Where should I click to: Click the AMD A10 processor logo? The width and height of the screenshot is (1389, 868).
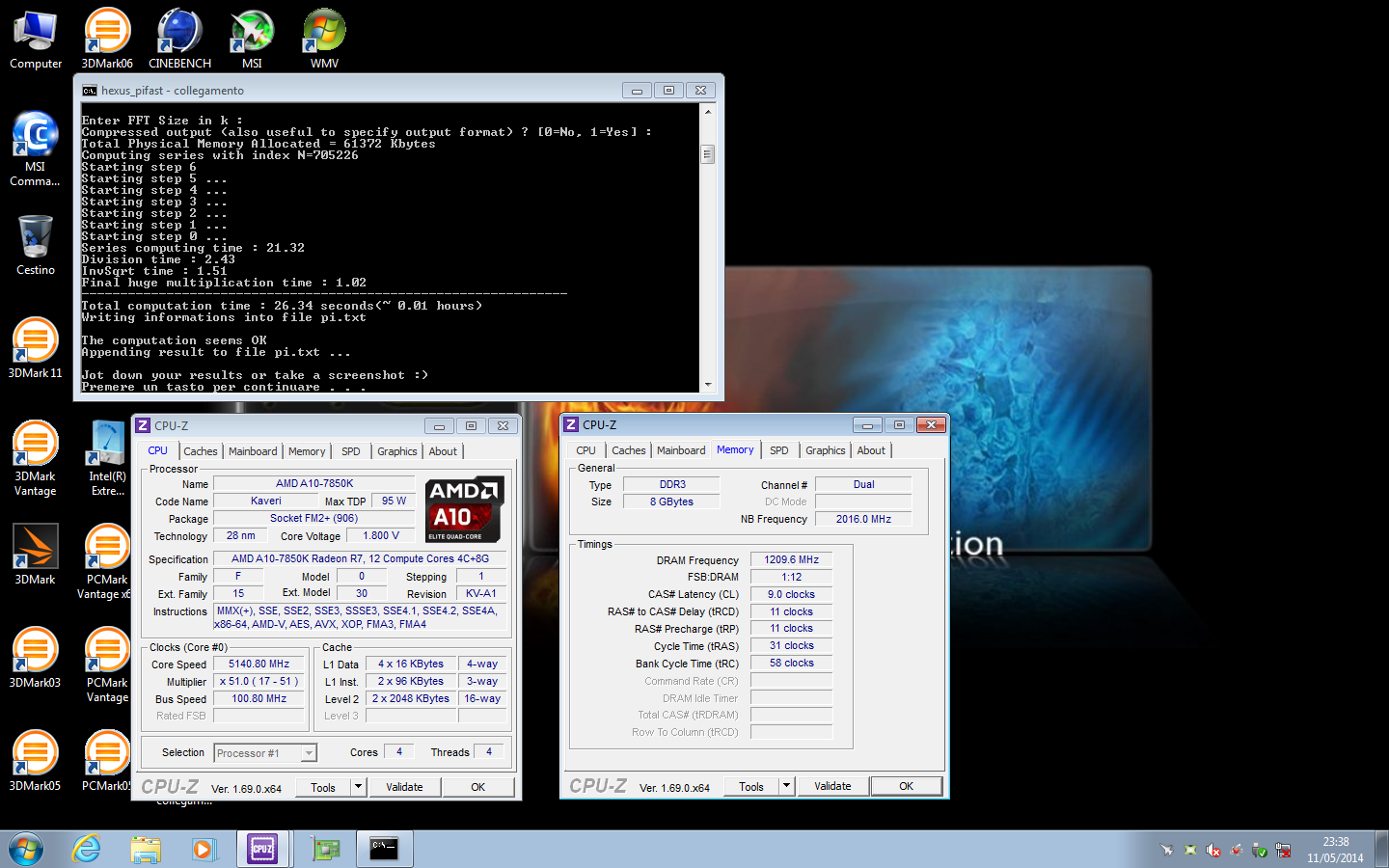point(465,509)
